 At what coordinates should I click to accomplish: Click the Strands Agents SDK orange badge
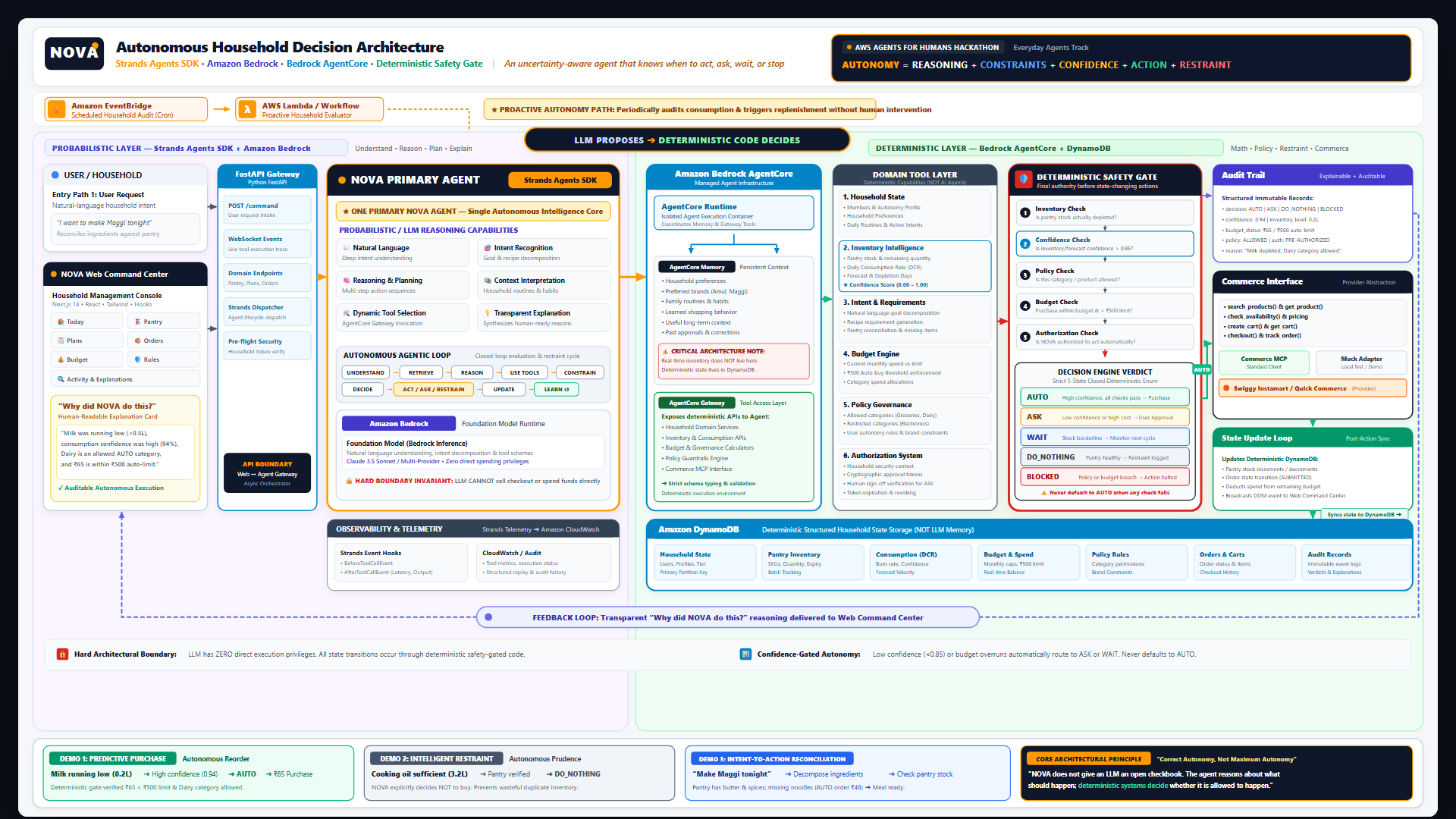pyautogui.click(x=560, y=180)
